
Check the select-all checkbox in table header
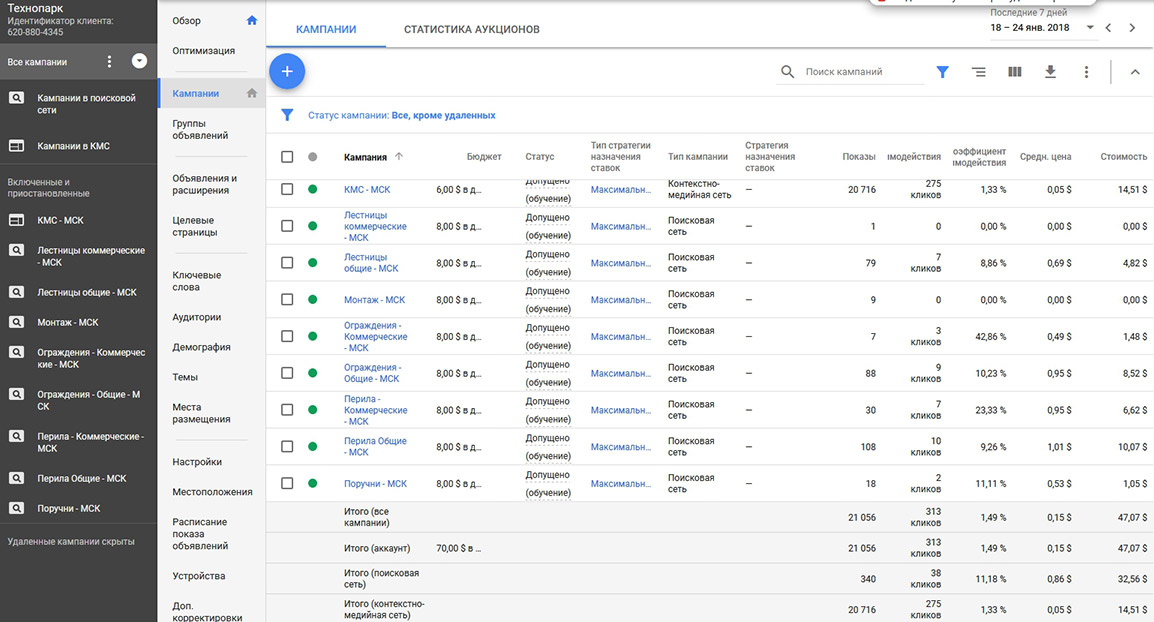click(287, 157)
